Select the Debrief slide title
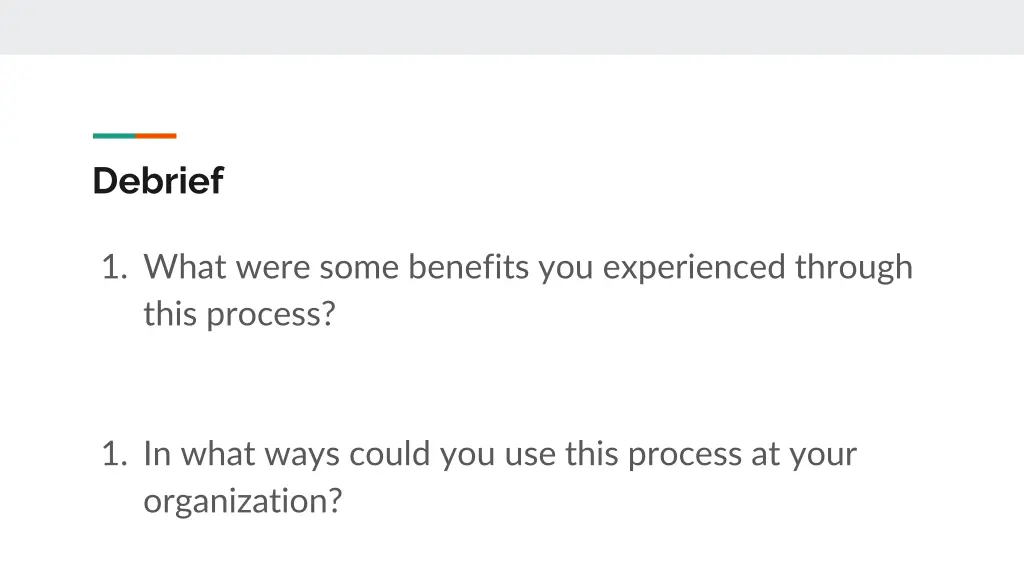 coord(158,180)
